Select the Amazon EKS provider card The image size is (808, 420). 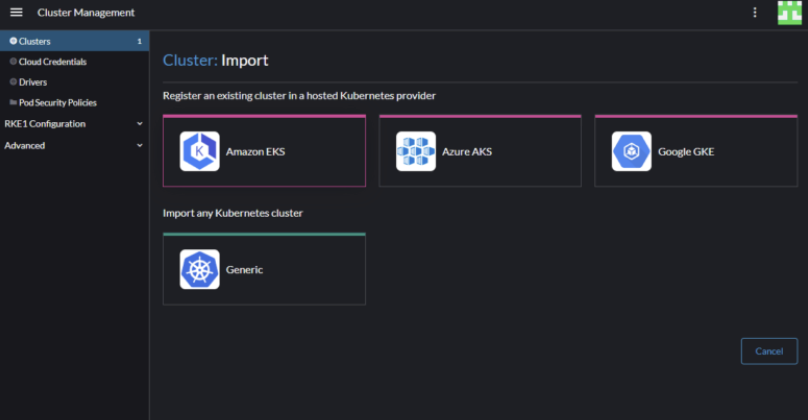pyautogui.click(x=264, y=151)
